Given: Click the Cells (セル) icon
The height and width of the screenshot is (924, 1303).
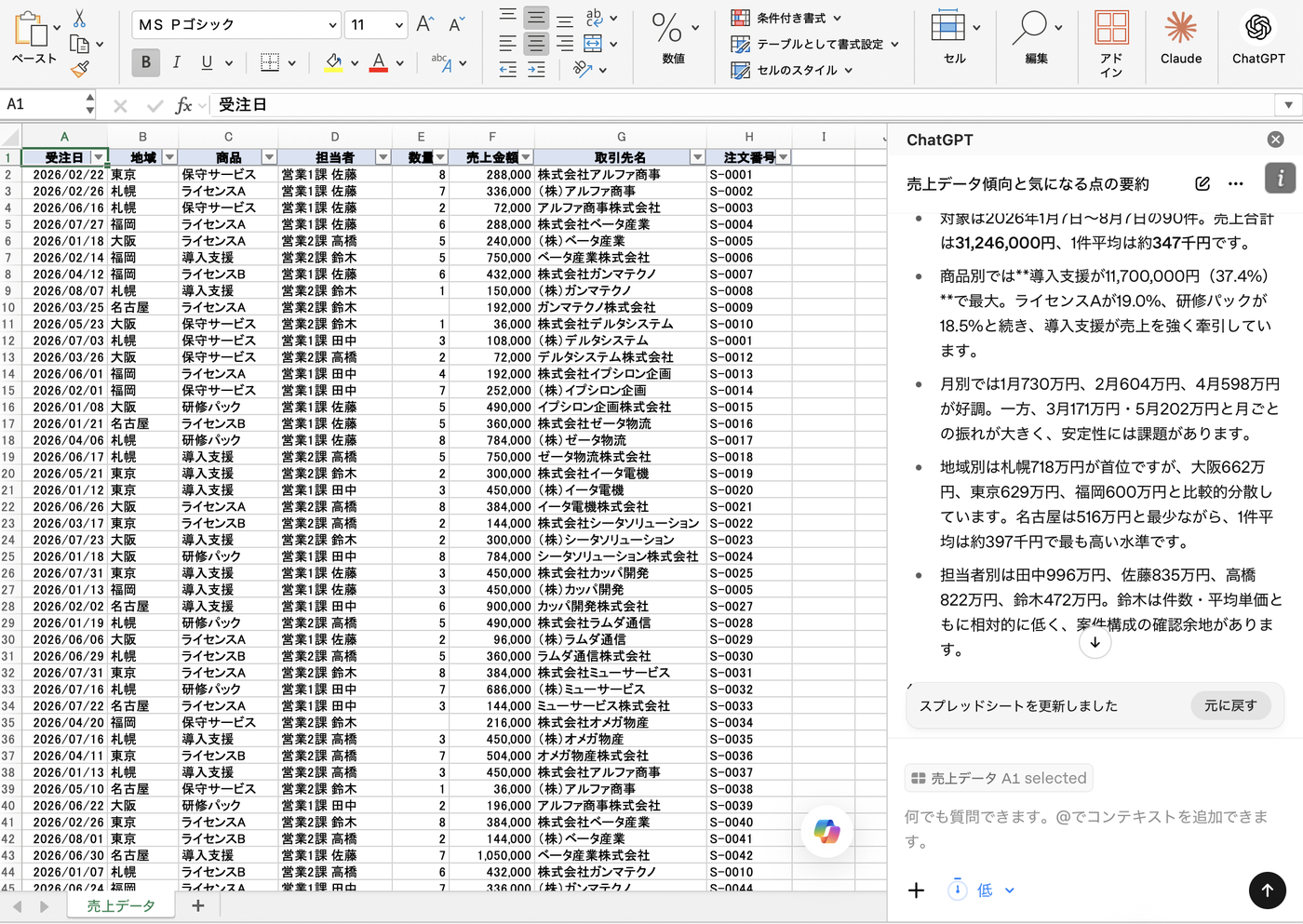Looking at the screenshot, I should coord(947,26).
